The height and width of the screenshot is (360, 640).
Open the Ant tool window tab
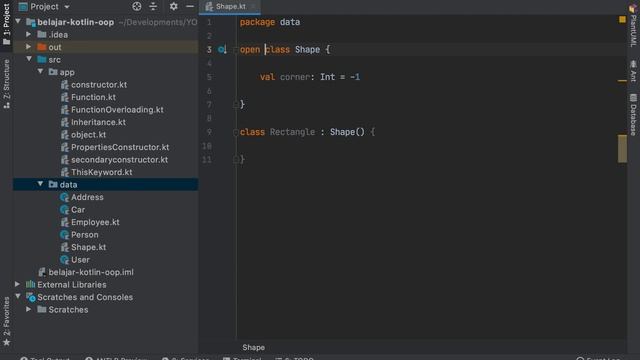[x=633, y=71]
